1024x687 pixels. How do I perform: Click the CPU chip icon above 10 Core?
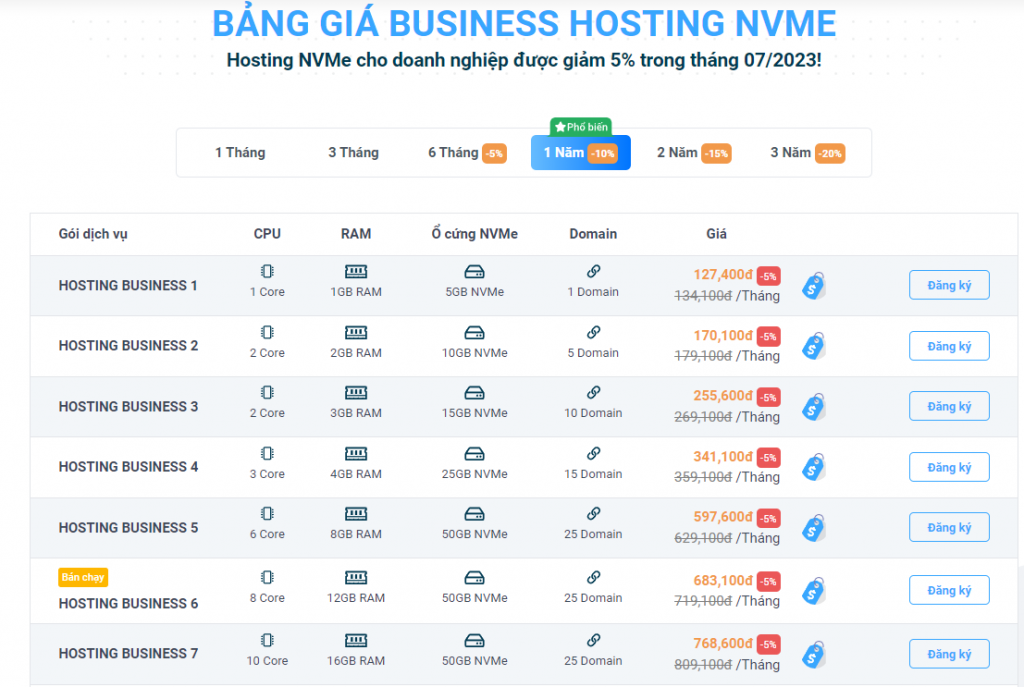coord(267,640)
